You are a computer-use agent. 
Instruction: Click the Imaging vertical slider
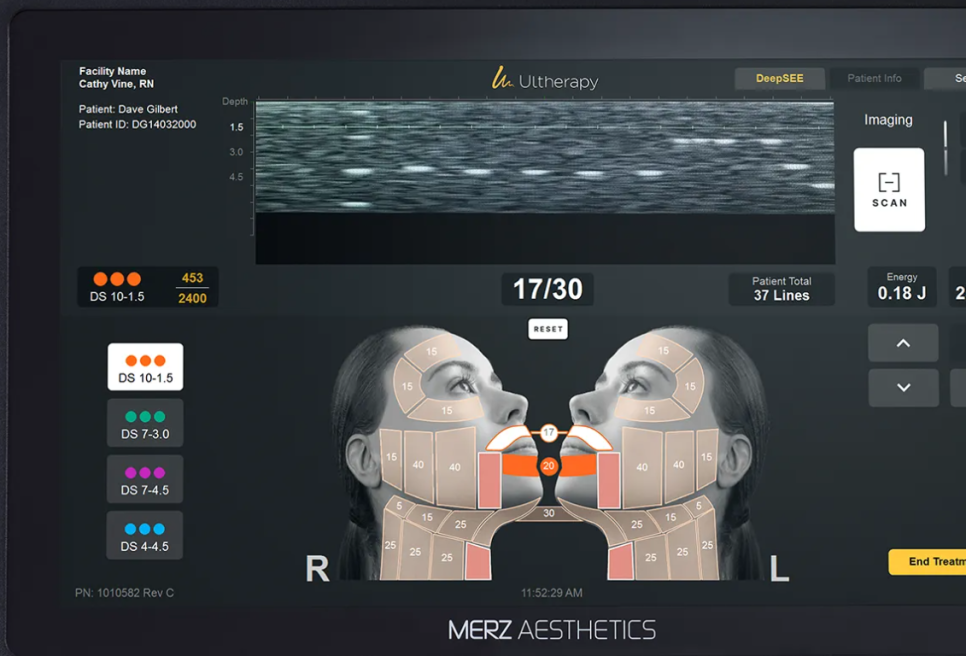(x=946, y=148)
